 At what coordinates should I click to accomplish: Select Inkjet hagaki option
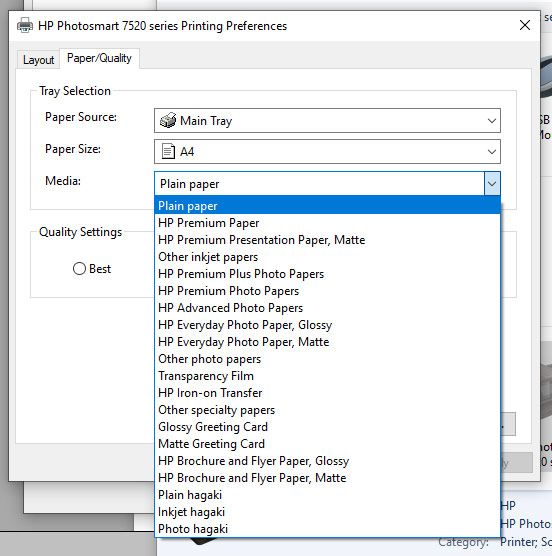coord(327,512)
